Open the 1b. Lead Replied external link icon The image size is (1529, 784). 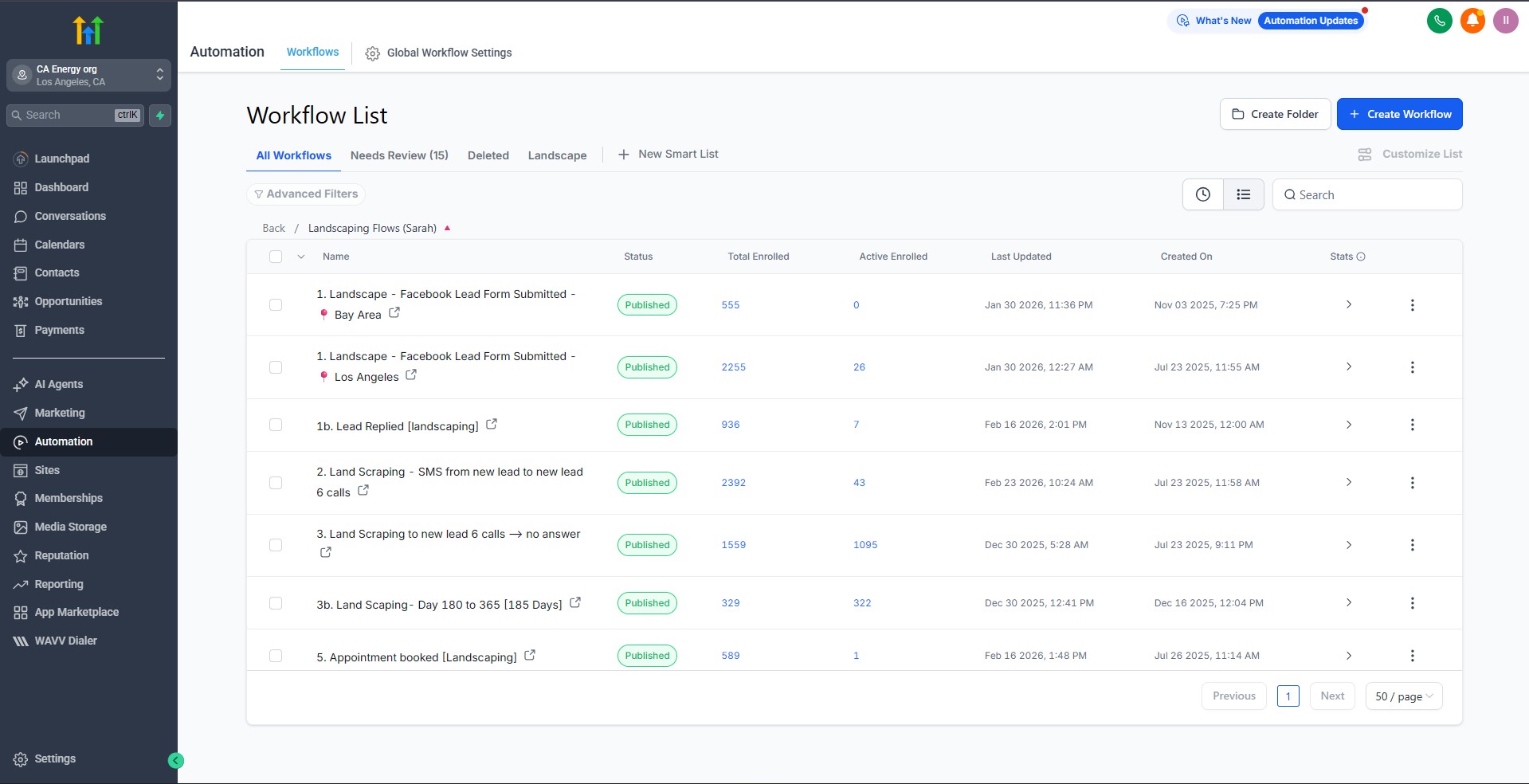pyautogui.click(x=492, y=425)
